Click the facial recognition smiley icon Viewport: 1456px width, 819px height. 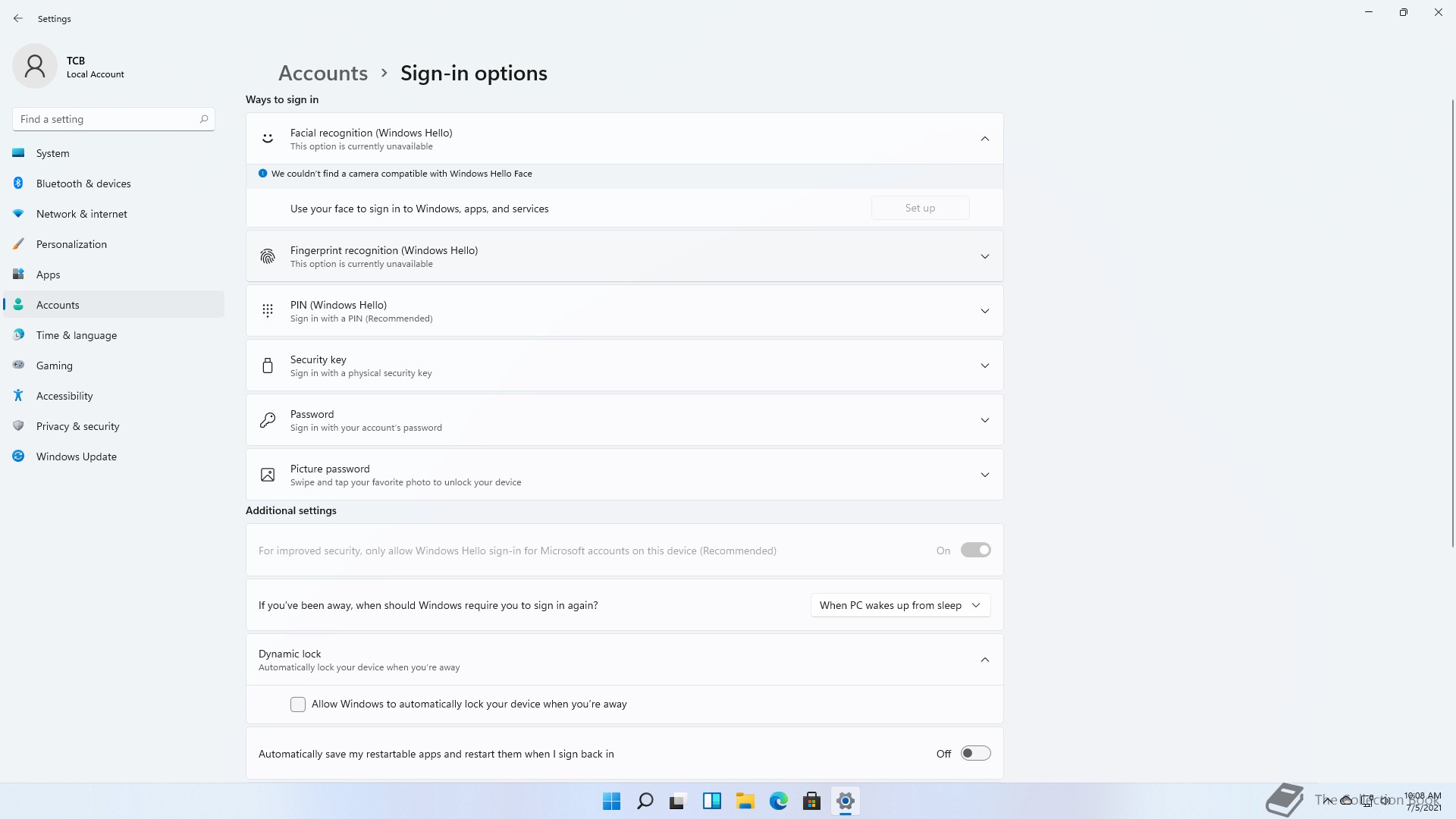click(268, 139)
